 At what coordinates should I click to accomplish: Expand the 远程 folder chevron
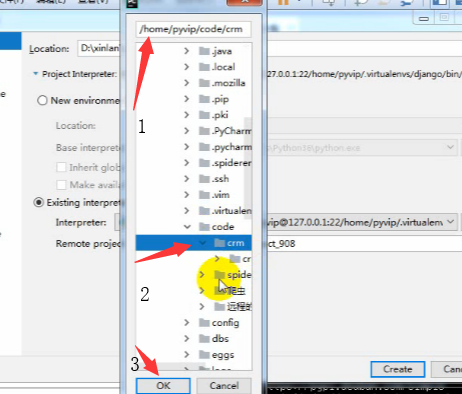(202, 307)
